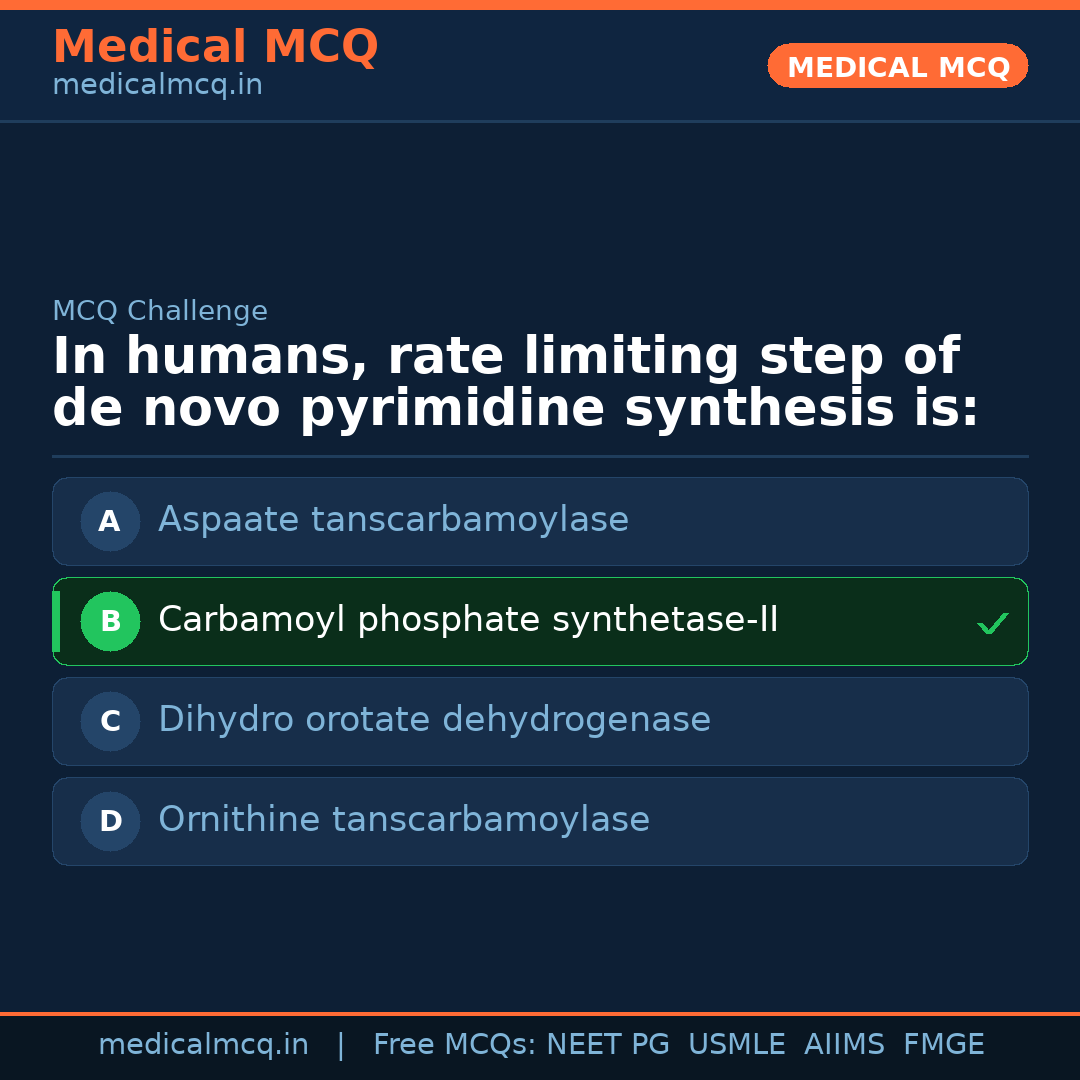
Task: Click FMGE in the footer
Action: 943,1045
